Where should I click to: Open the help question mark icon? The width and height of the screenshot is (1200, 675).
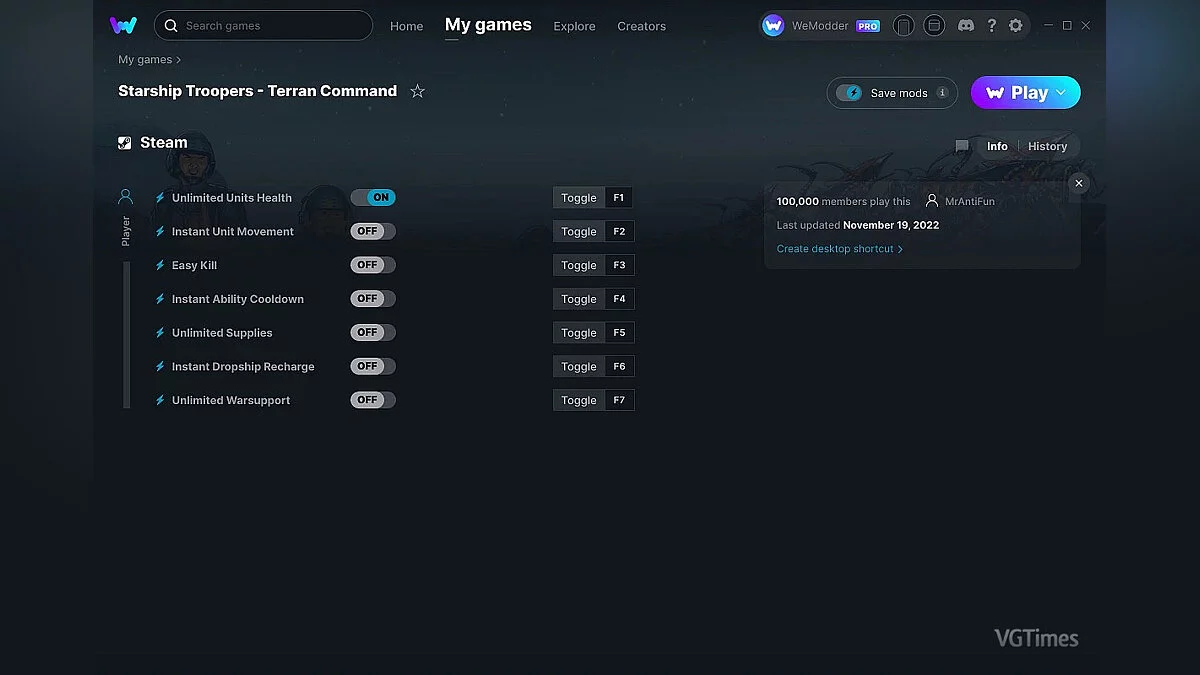[991, 26]
